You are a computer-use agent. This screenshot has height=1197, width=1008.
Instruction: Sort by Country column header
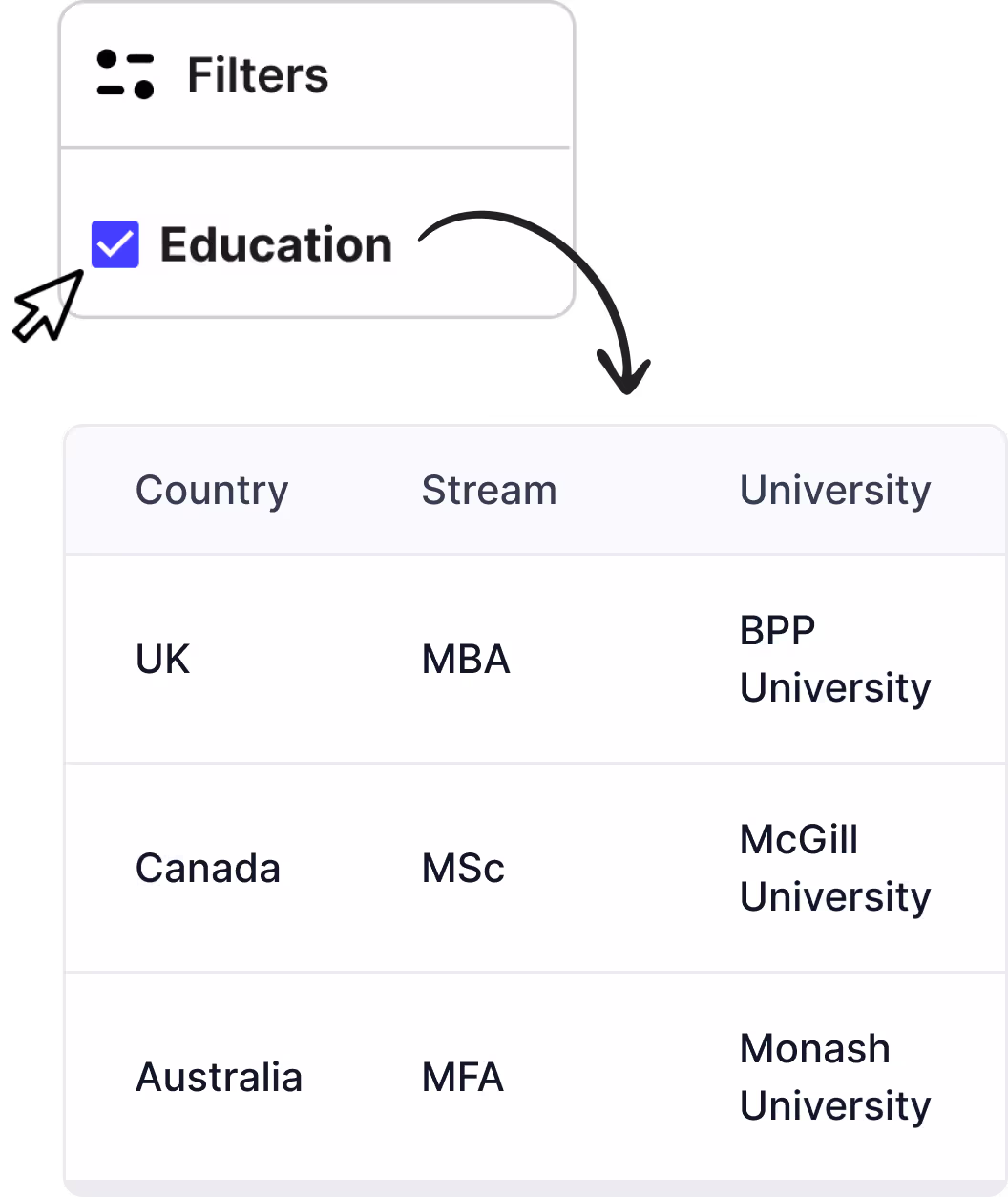(212, 491)
